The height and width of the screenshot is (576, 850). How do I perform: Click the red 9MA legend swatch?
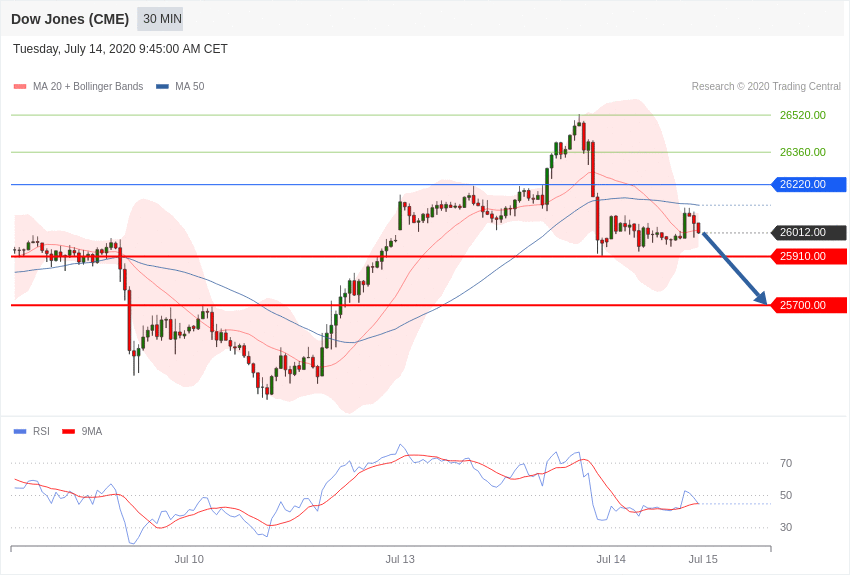[x=68, y=432]
